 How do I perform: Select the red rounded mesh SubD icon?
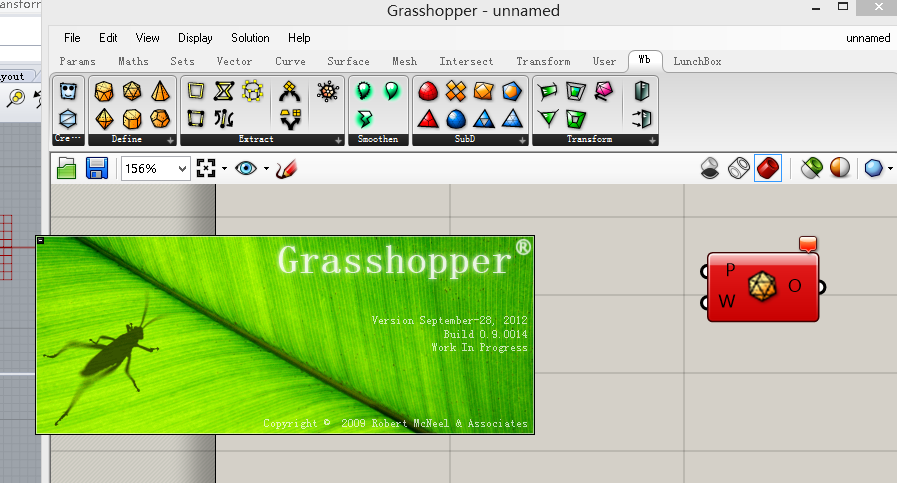coord(428,91)
